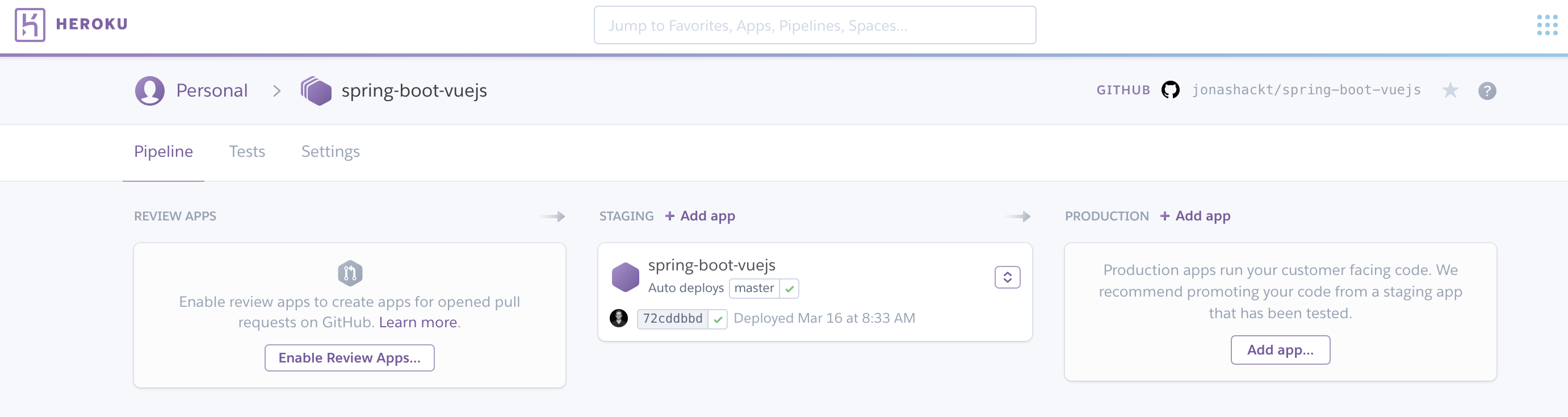
Task: Focus the Jump to Favorites search field
Action: pyautogui.click(x=815, y=25)
